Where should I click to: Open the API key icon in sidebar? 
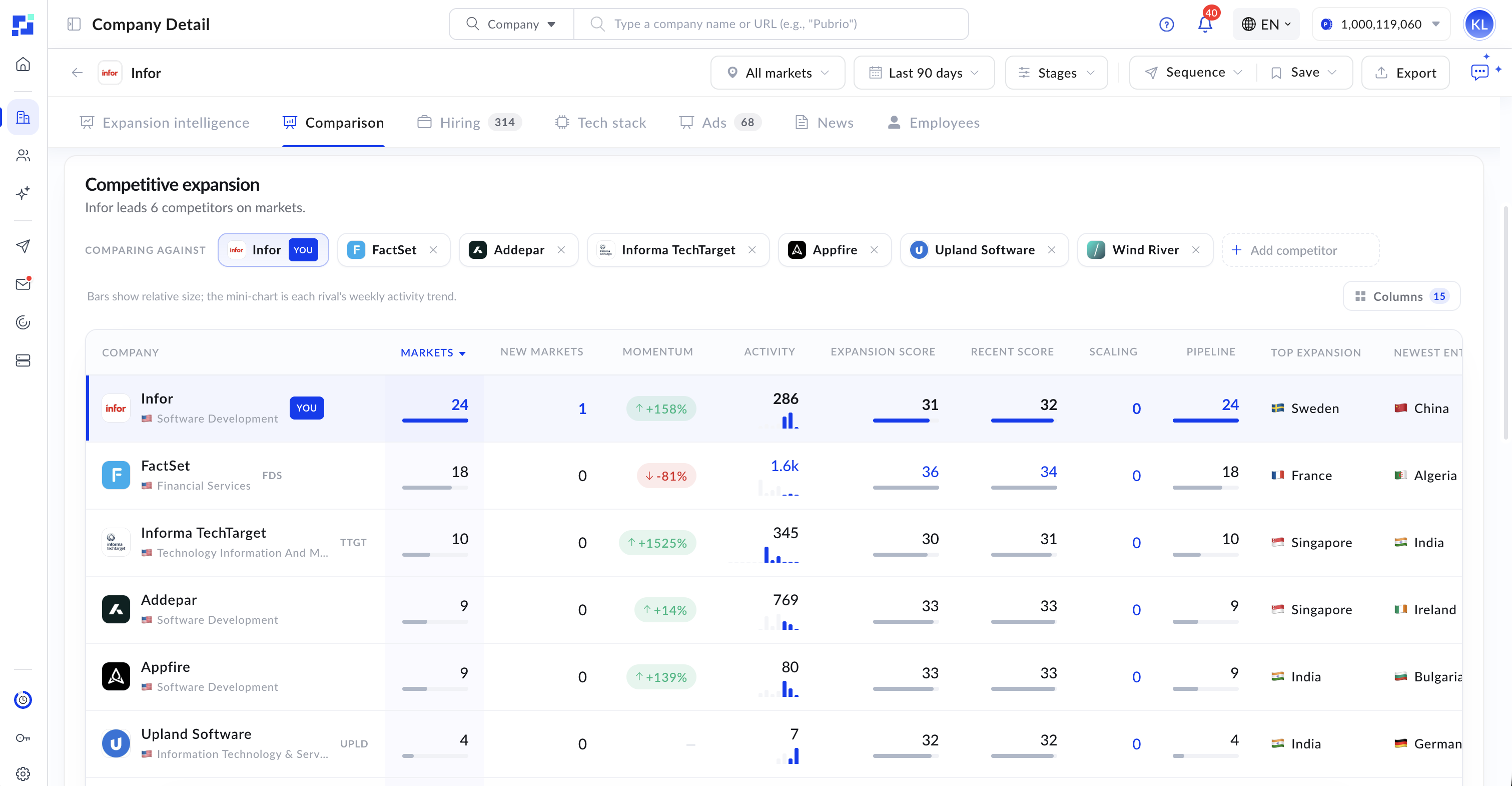click(23, 738)
